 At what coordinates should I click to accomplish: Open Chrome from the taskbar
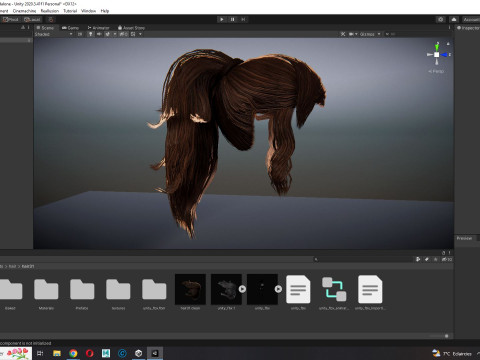73,353
